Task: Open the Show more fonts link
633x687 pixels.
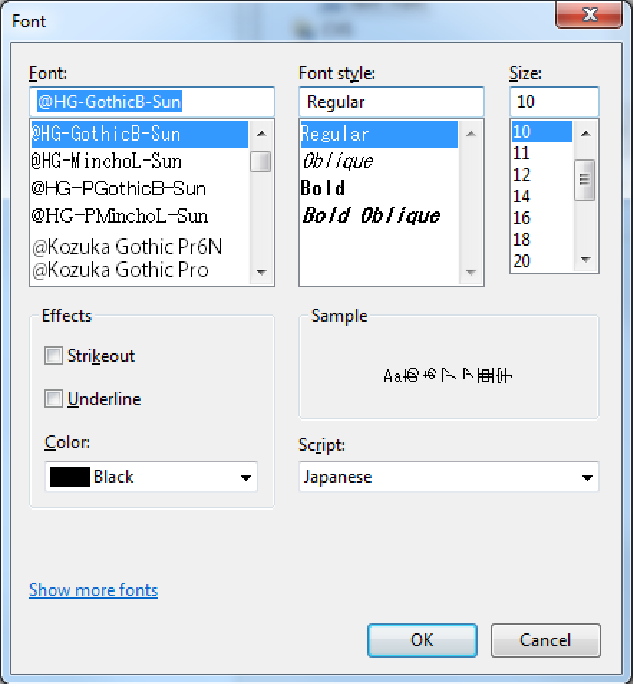Action: click(x=93, y=590)
